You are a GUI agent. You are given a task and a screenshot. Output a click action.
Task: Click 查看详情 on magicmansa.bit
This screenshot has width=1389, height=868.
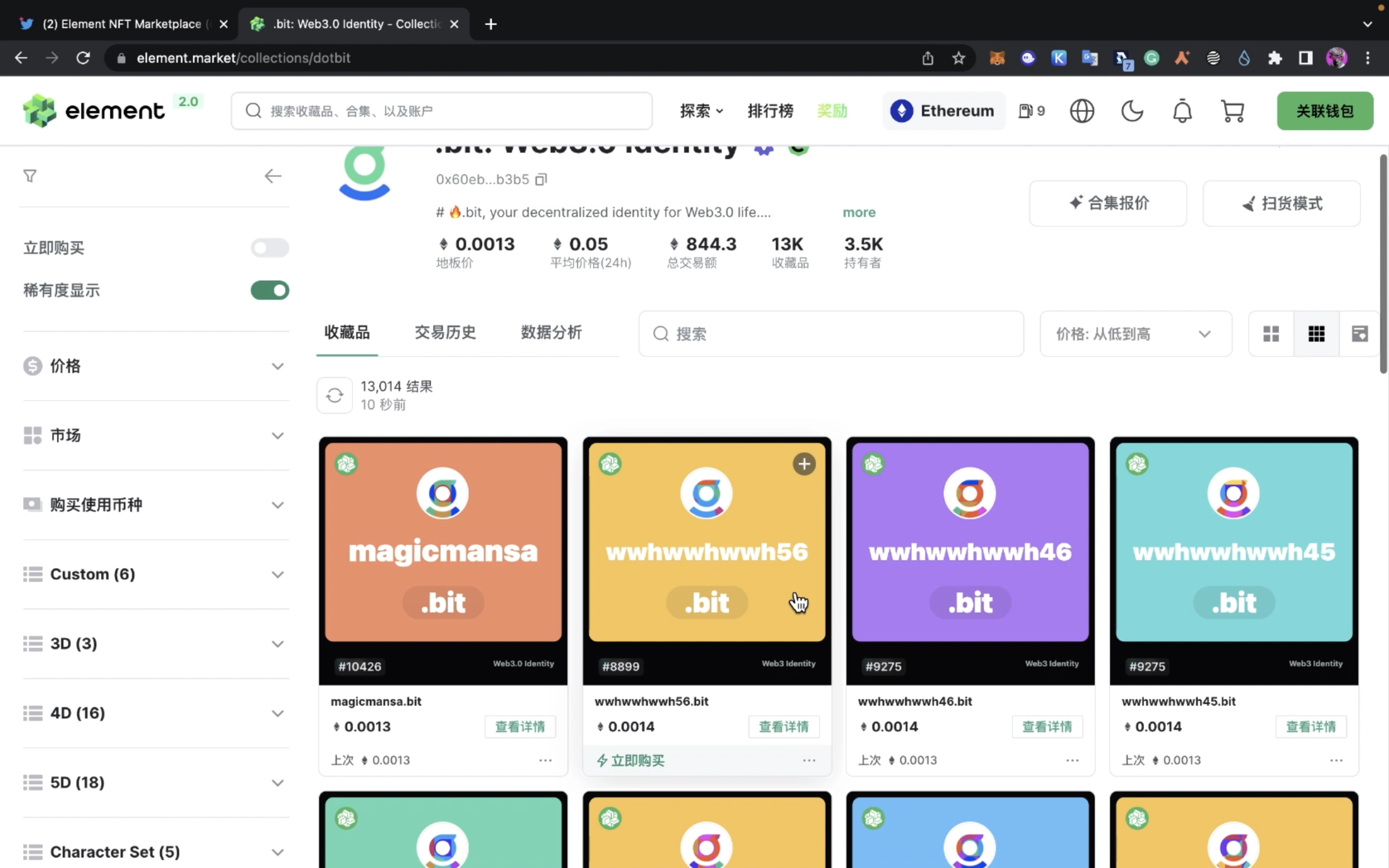(x=520, y=727)
